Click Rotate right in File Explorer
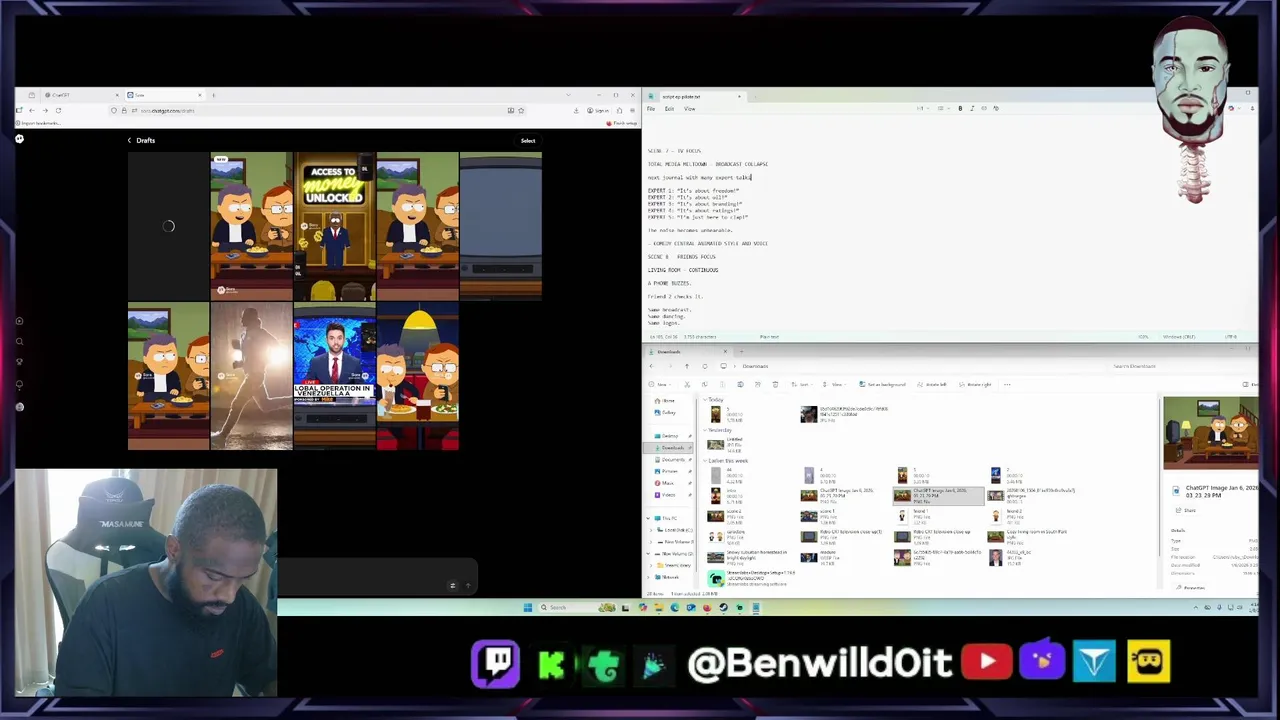Viewport: 1280px width, 720px height. (976, 384)
